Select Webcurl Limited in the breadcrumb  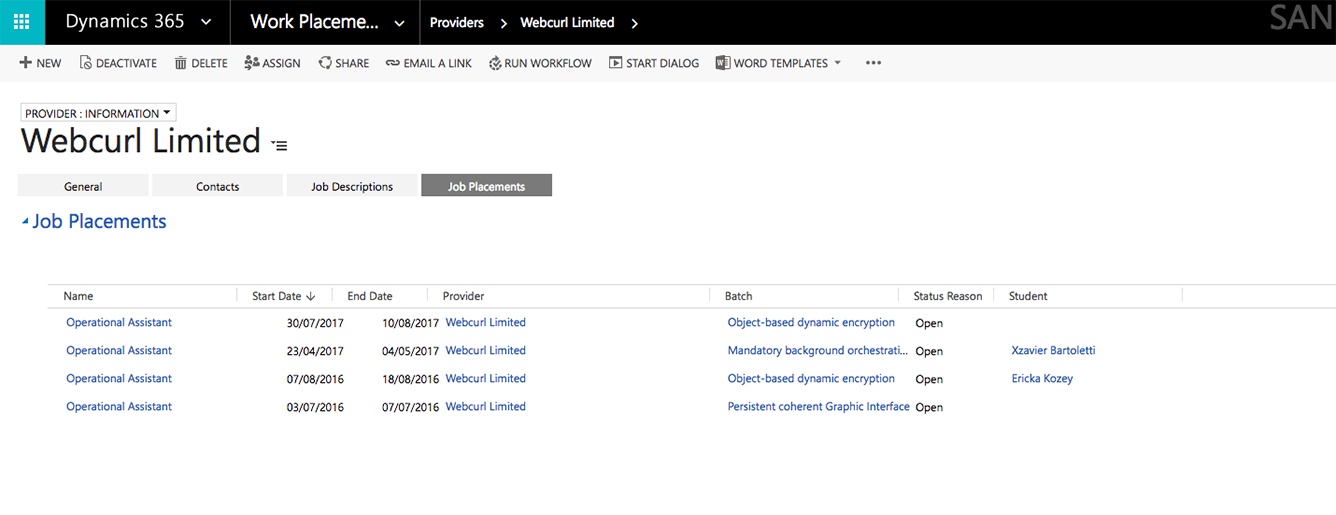click(x=567, y=22)
